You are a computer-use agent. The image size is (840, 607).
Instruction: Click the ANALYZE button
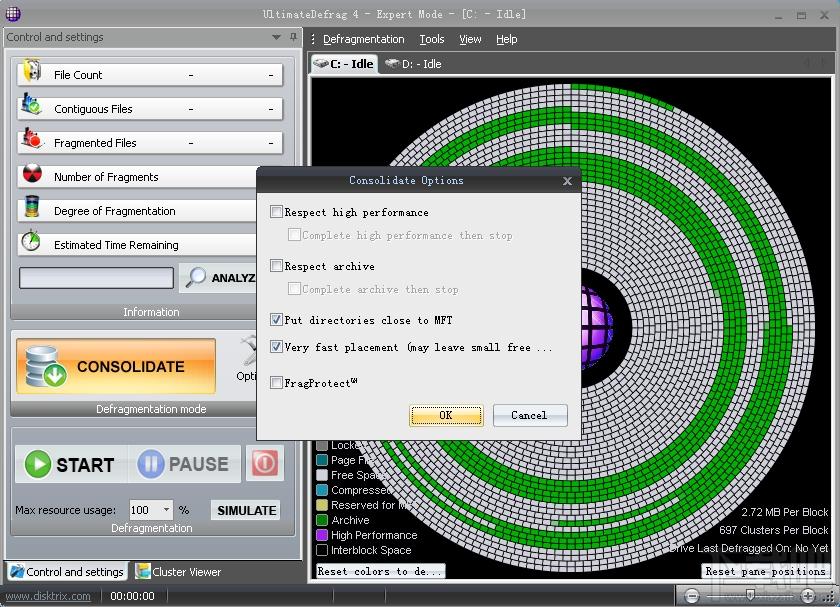tap(218, 278)
